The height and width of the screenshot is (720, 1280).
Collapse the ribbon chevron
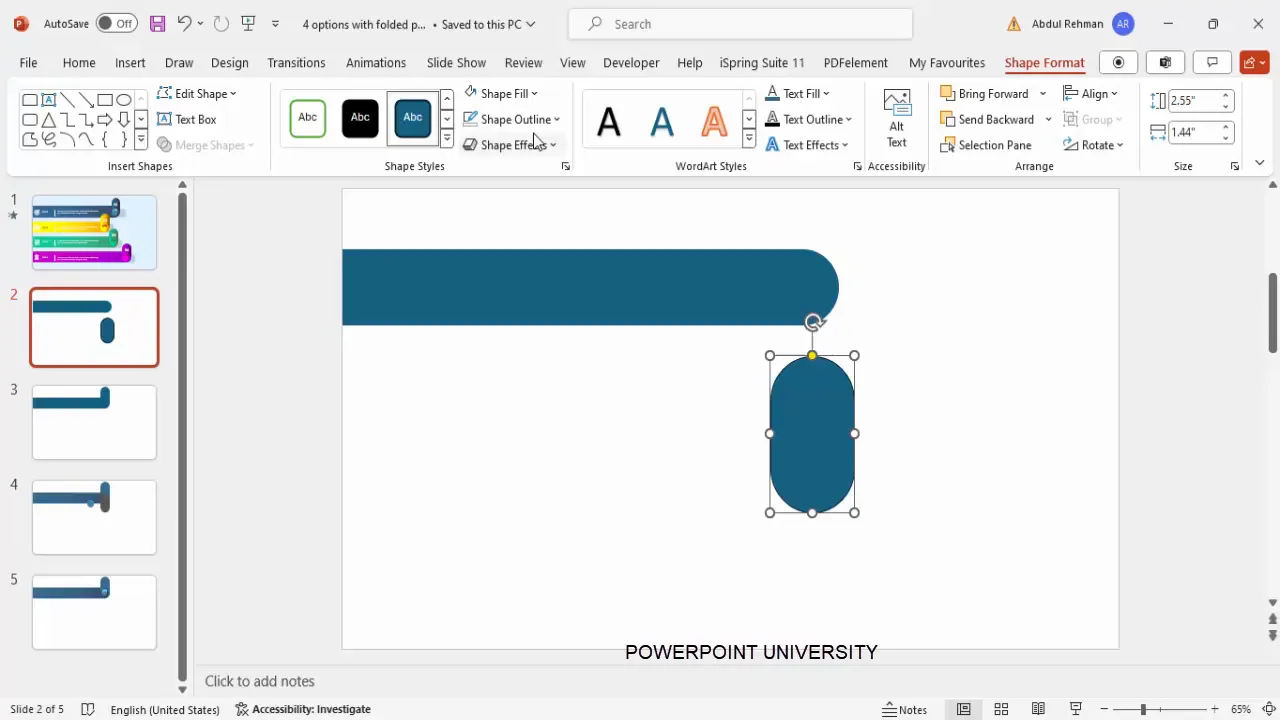coord(1259,162)
